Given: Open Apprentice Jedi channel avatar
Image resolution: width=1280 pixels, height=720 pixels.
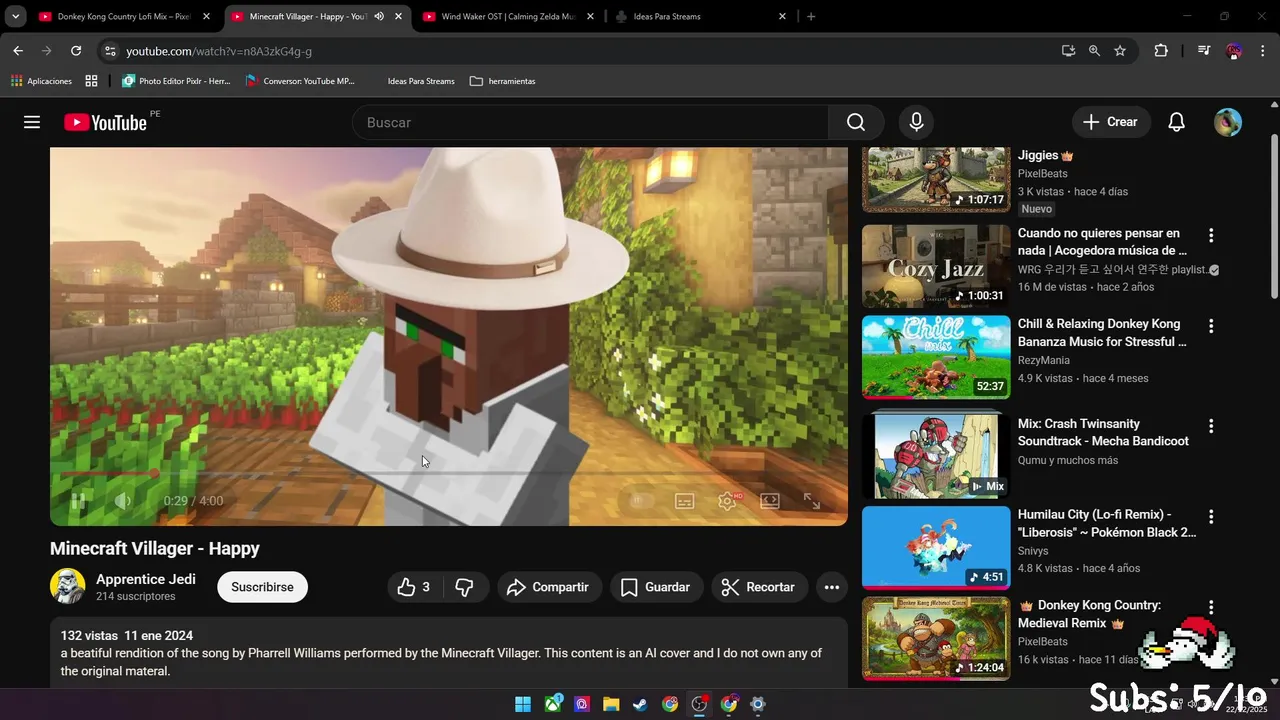Looking at the screenshot, I should pyautogui.click(x=68, y=587).
